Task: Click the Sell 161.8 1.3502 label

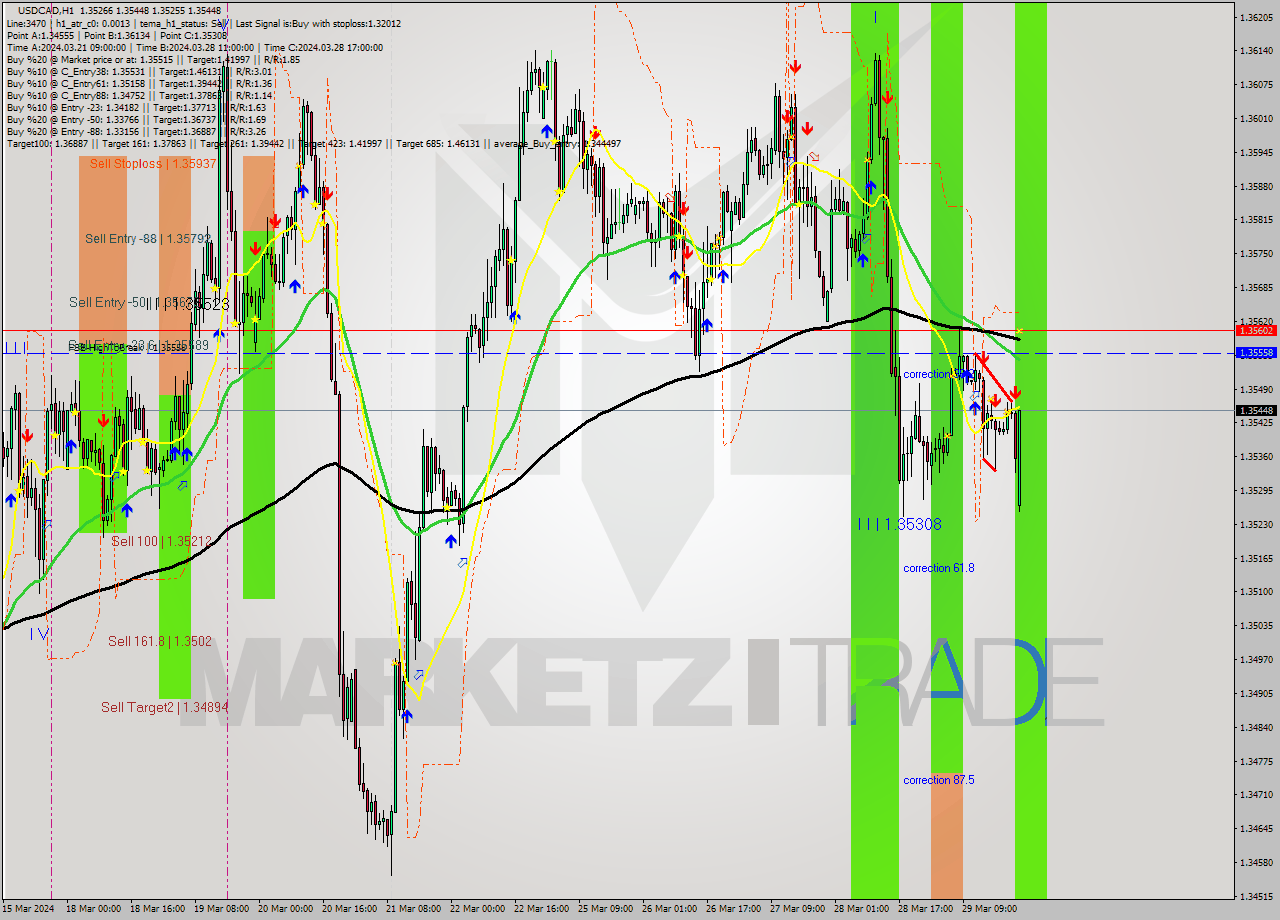Action: (160, 641)
